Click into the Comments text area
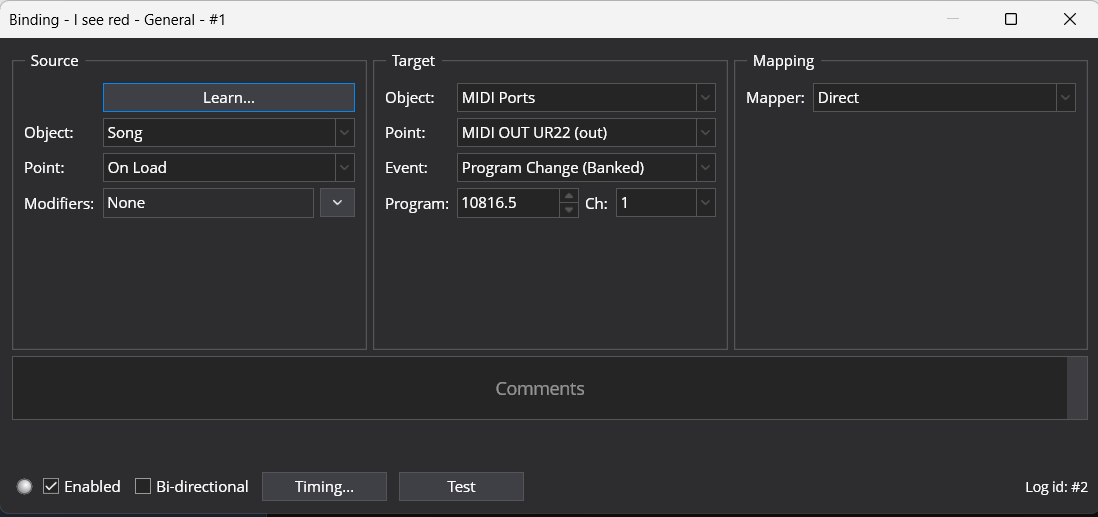This screenshot has width=1098, height=517. point(539,388)
